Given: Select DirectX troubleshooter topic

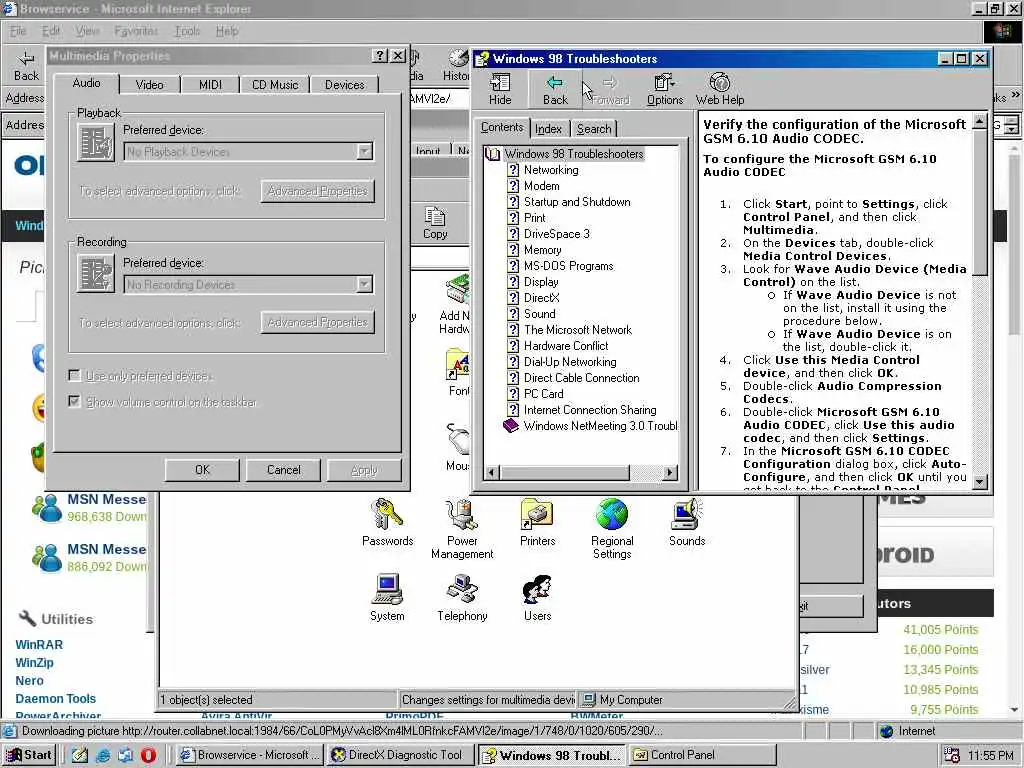Looking at the screenshot, I should pyautogui.click(x=541, y=298).
